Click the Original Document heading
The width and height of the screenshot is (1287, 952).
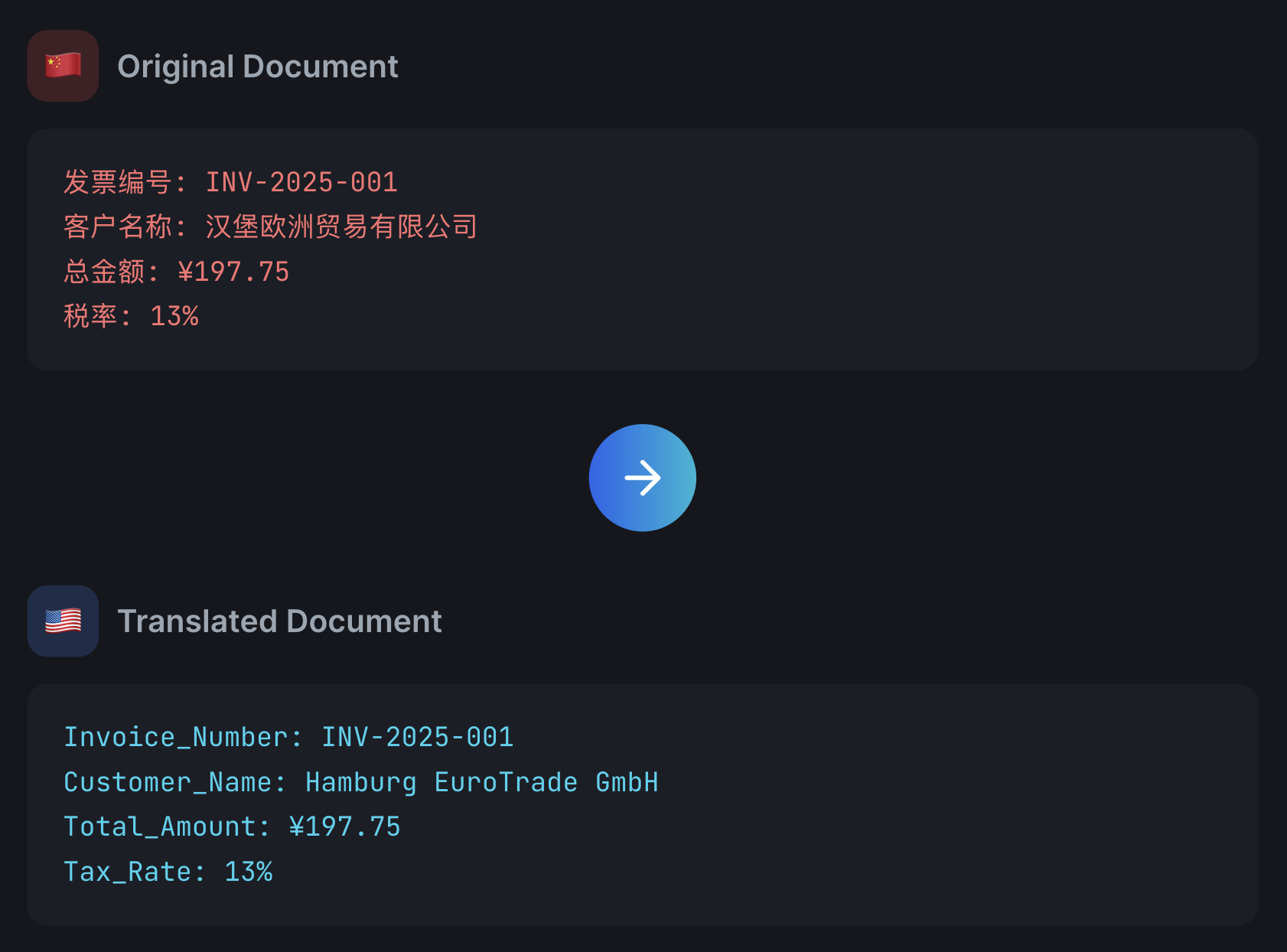pos(257,67)
